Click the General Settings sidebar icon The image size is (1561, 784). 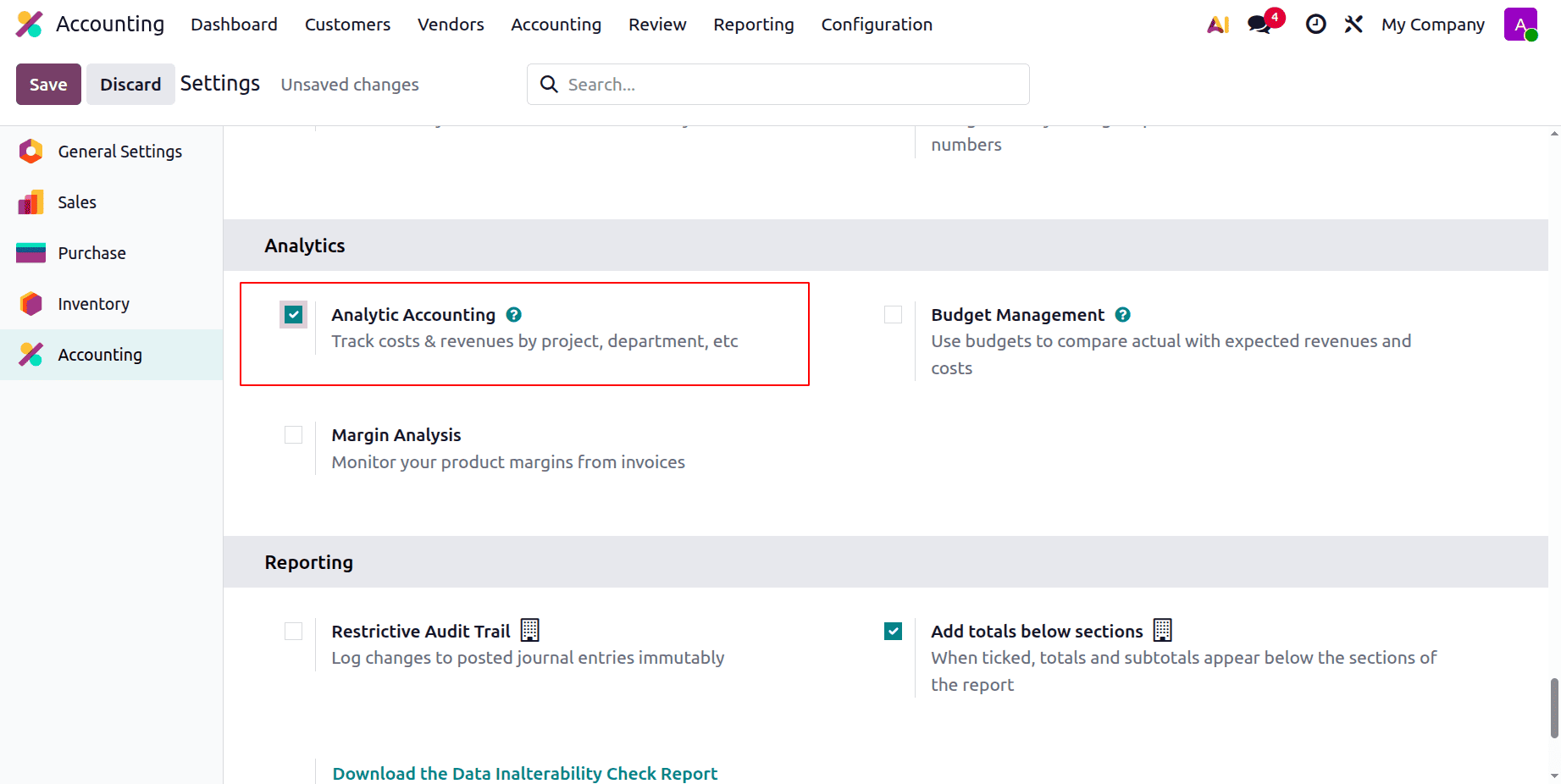tap(31, 152)
